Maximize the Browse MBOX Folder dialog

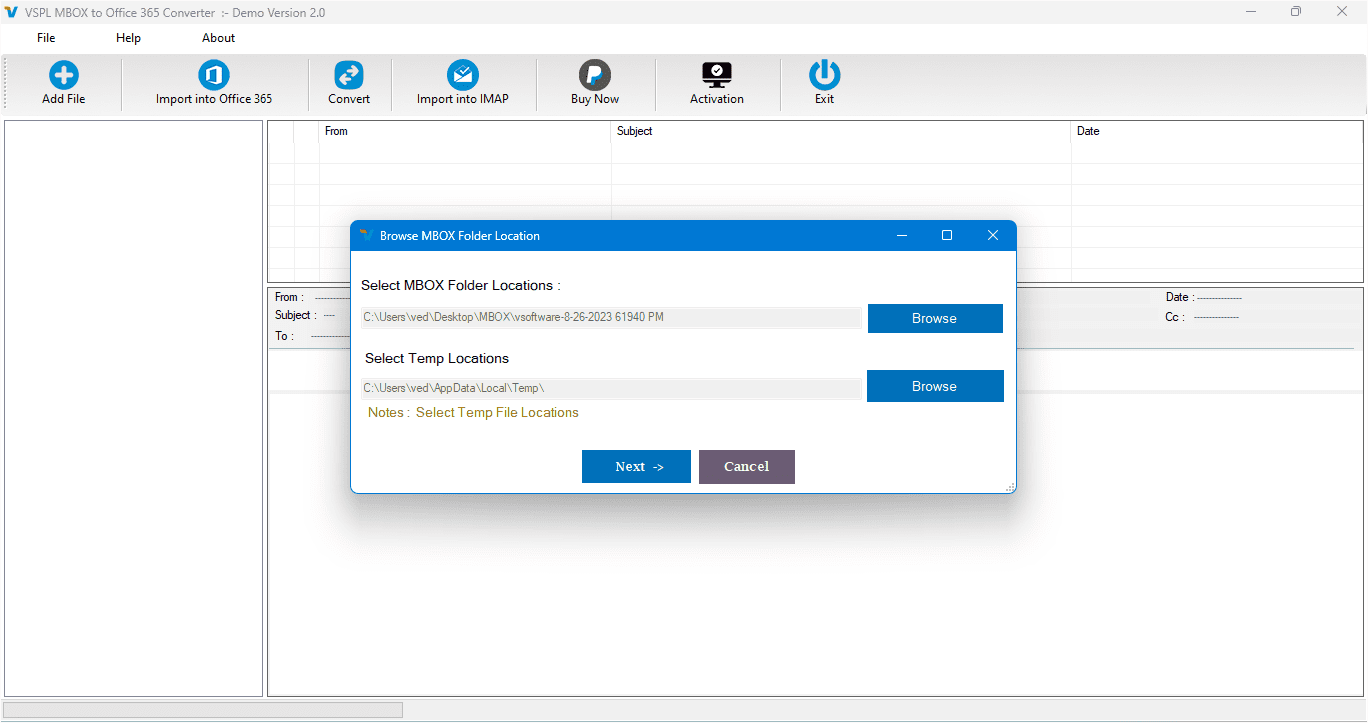pyautogui.click(x=947, y=236)
